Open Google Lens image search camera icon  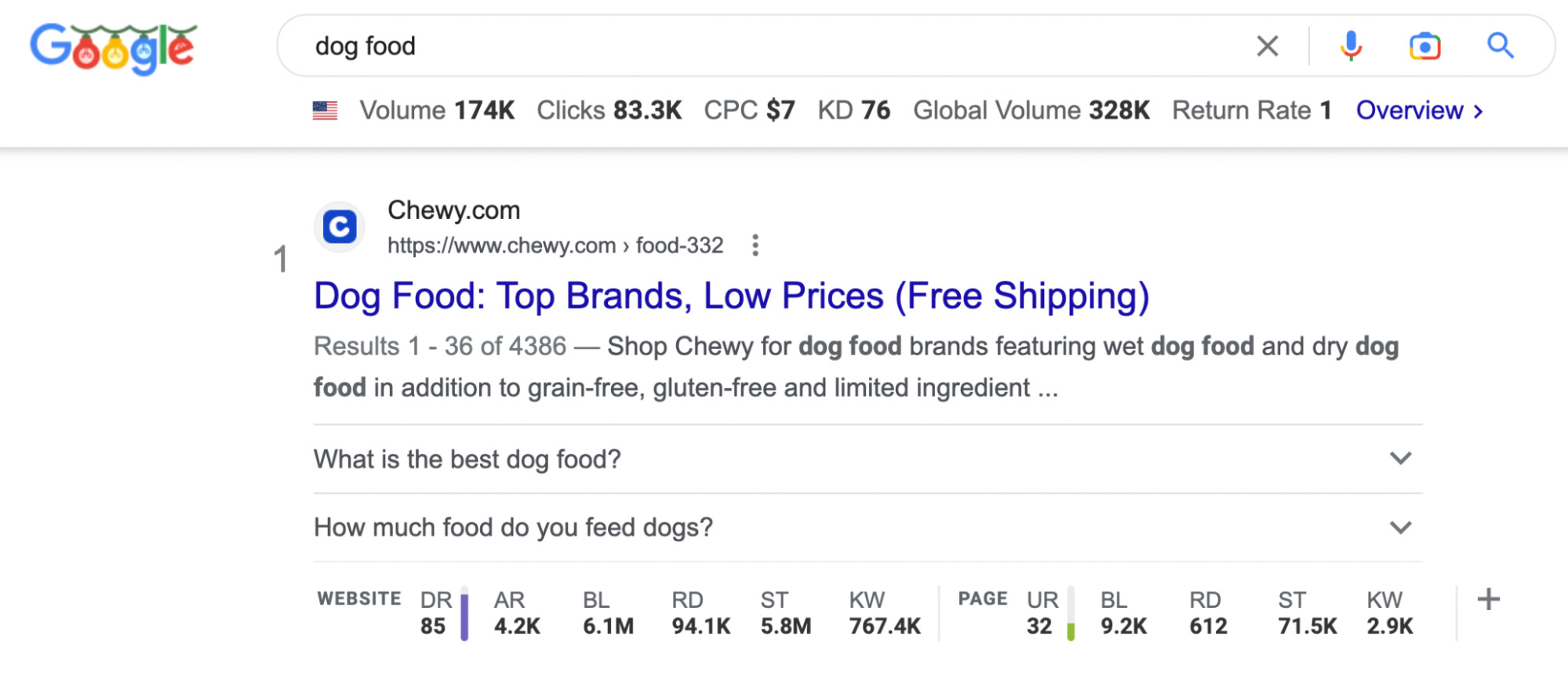[x=1426, y=46]
